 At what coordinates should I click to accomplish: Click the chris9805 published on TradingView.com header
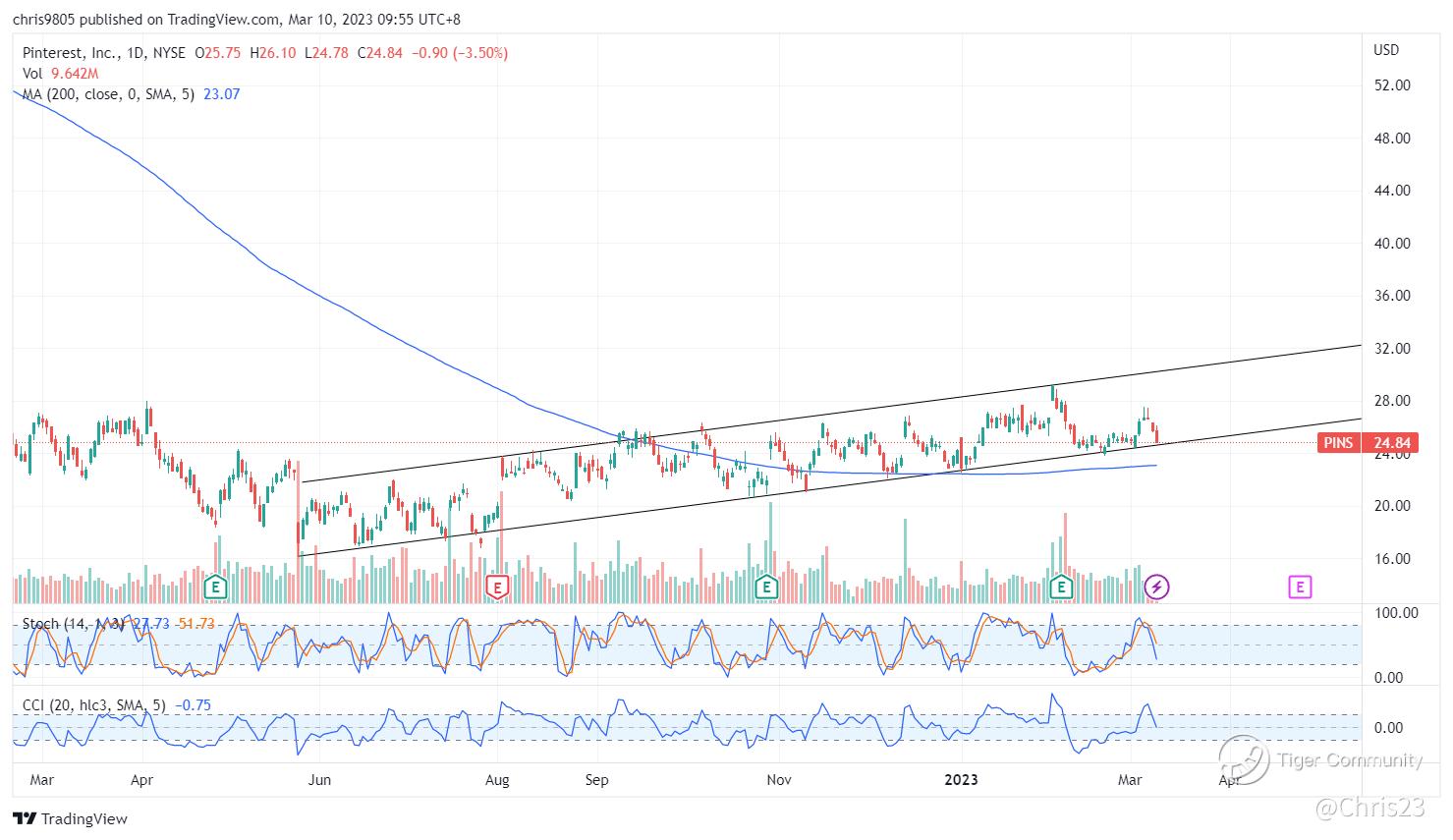(236, 20)
